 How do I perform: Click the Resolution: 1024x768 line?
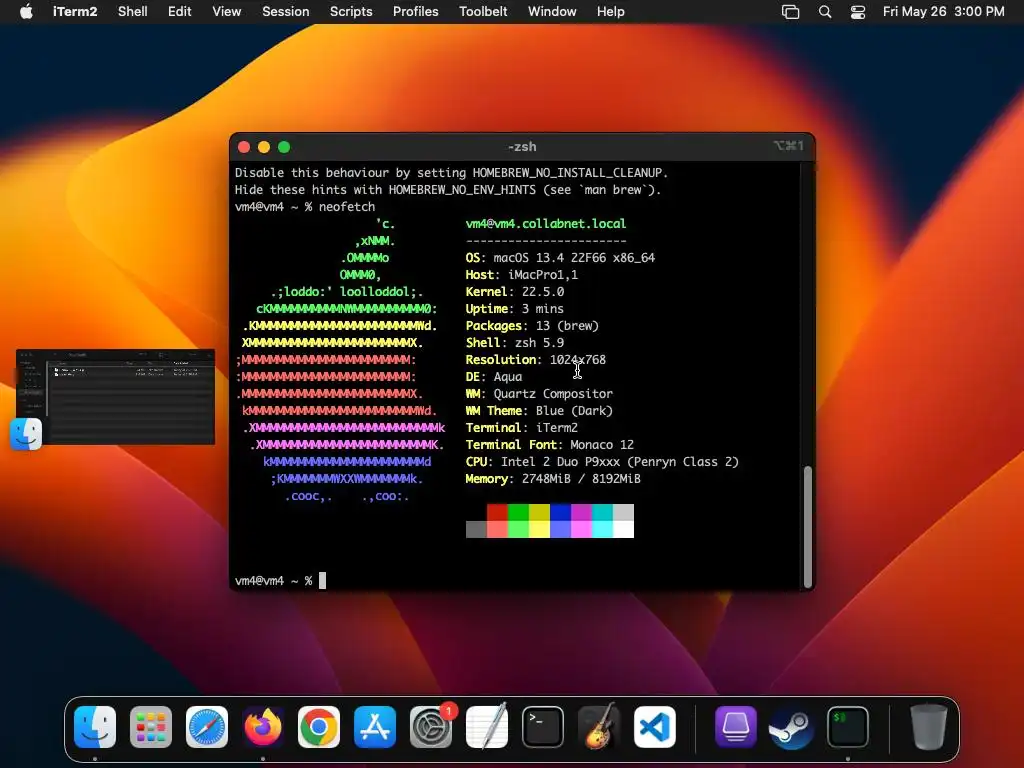click(x=536, y=360)
